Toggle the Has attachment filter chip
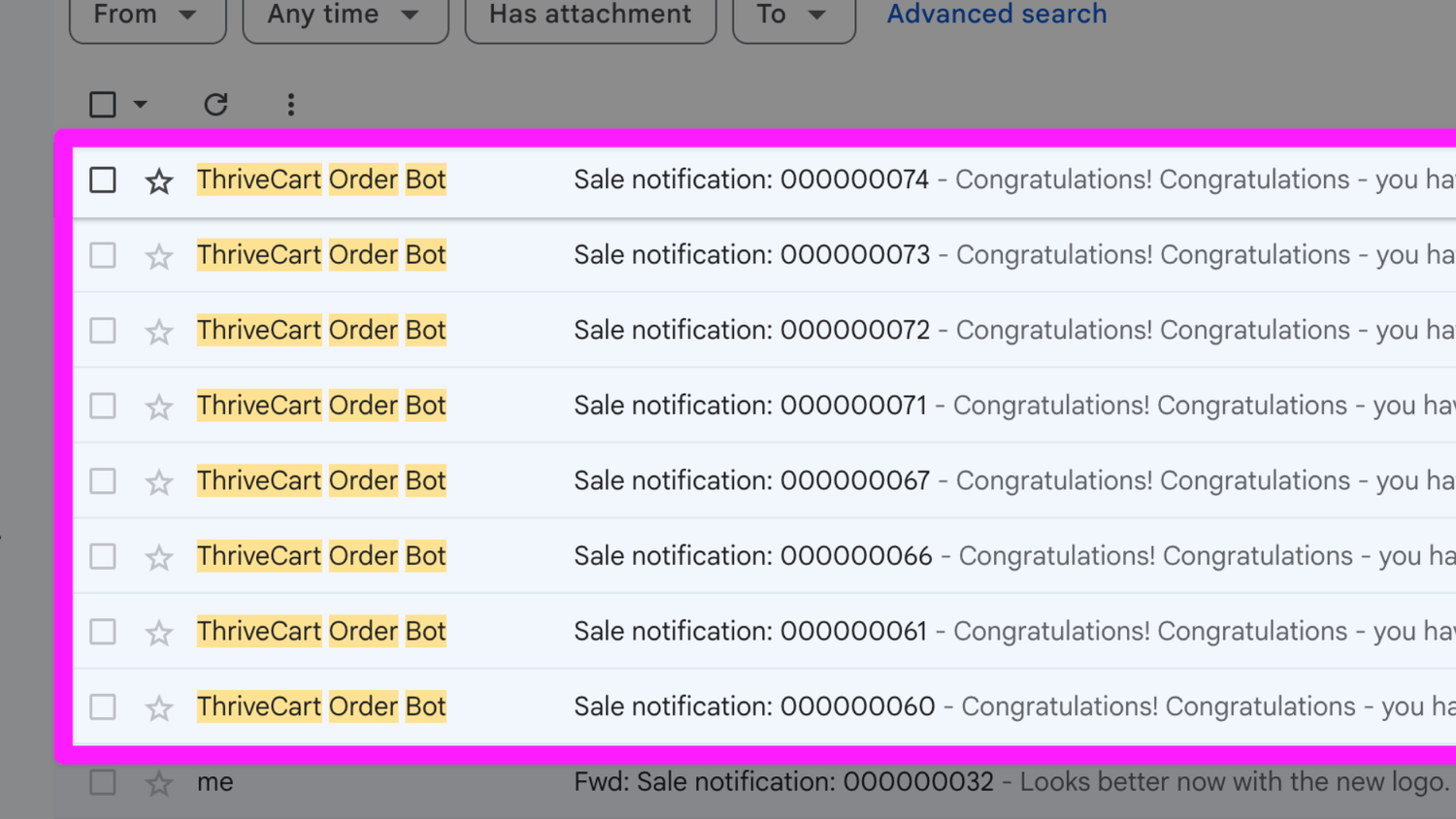 click(x=590, y=16)
